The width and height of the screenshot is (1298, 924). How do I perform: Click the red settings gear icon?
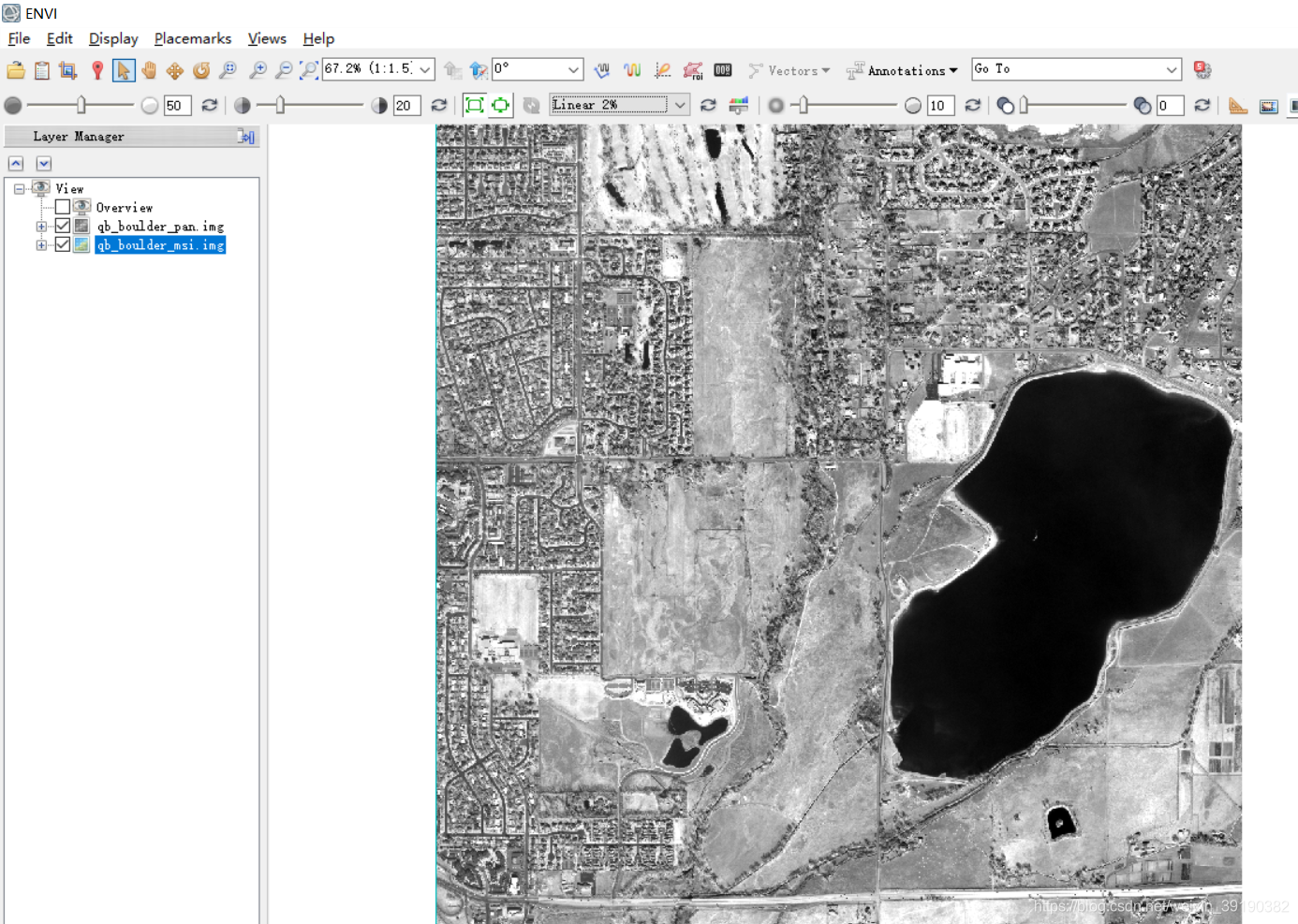[x=1202, y=70]
